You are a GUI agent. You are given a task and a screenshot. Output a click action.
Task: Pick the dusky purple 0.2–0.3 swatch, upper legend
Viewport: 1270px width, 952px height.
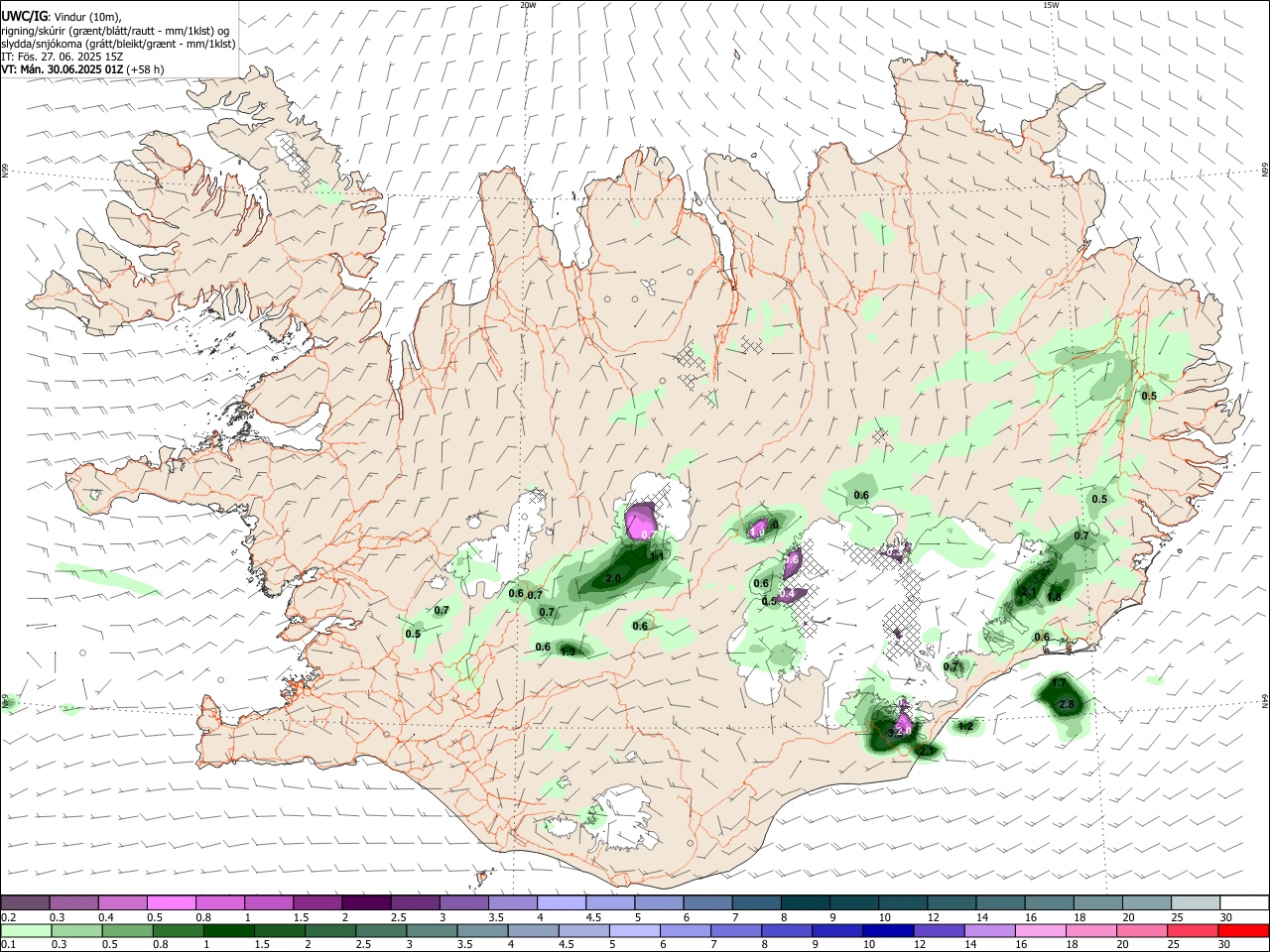point(25,902)
